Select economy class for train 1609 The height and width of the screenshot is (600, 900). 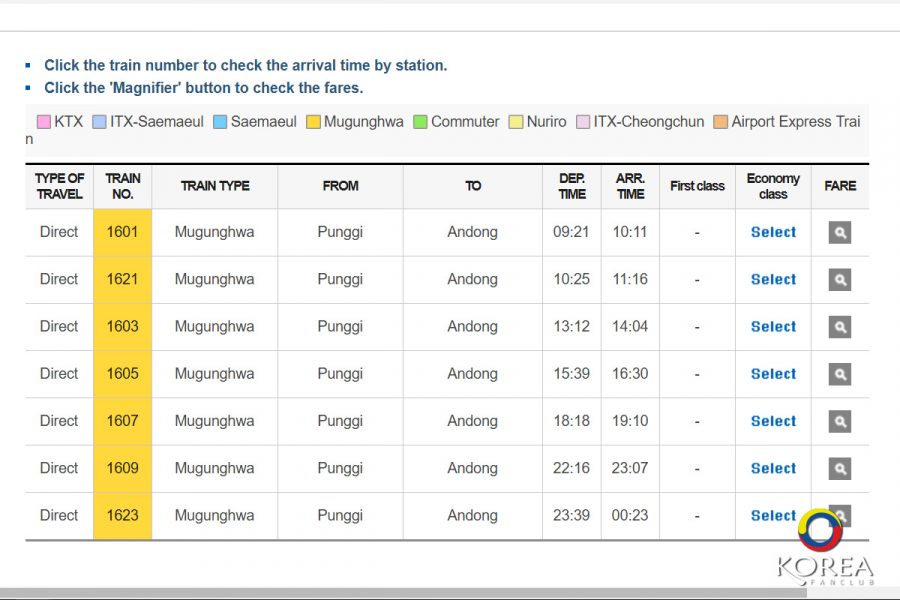773,468
